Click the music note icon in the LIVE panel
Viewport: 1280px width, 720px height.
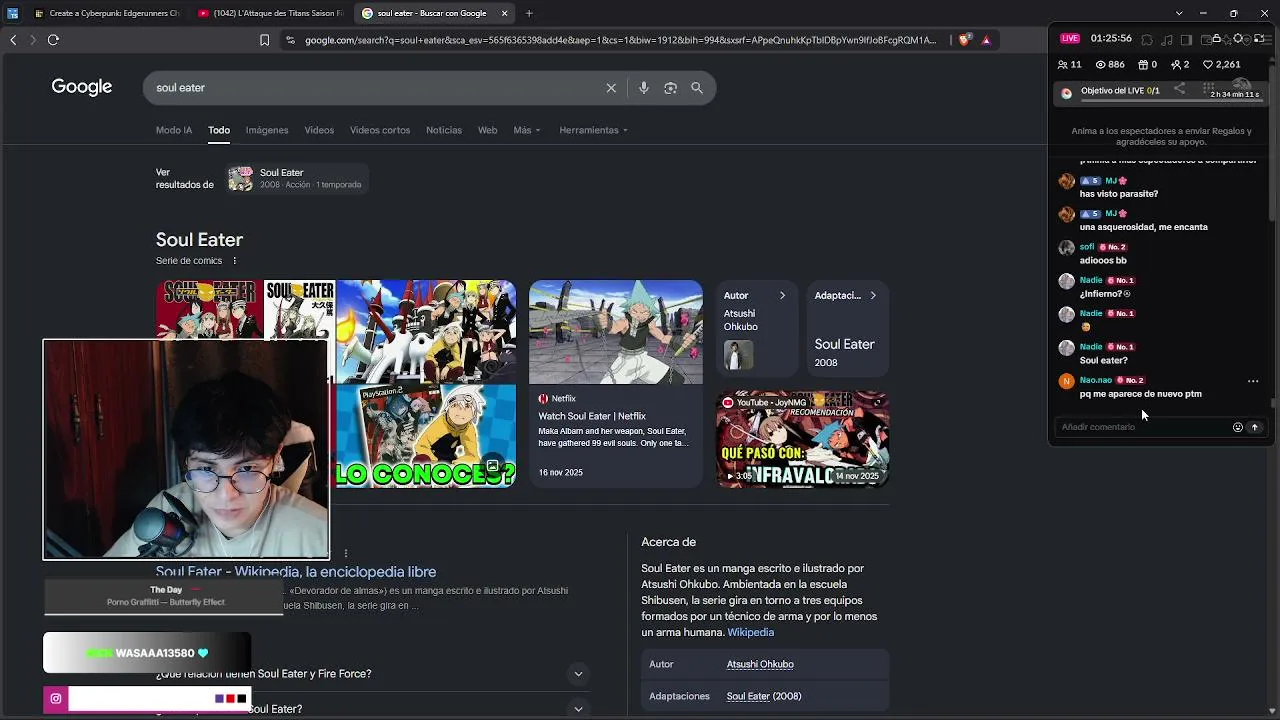click(x=1166, y=39)
